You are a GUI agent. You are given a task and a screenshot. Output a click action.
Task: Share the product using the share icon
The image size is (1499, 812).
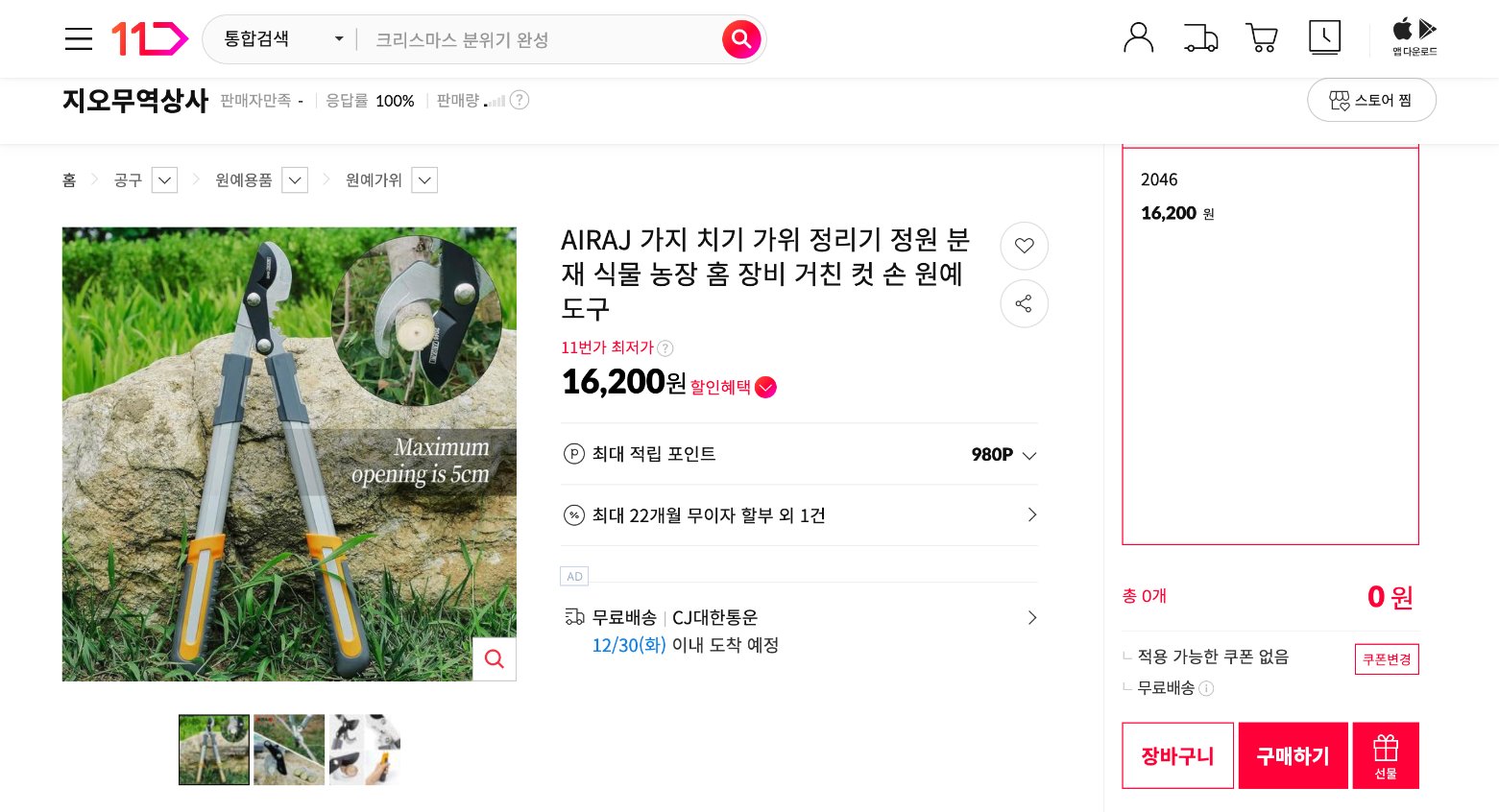(1024, 303)
